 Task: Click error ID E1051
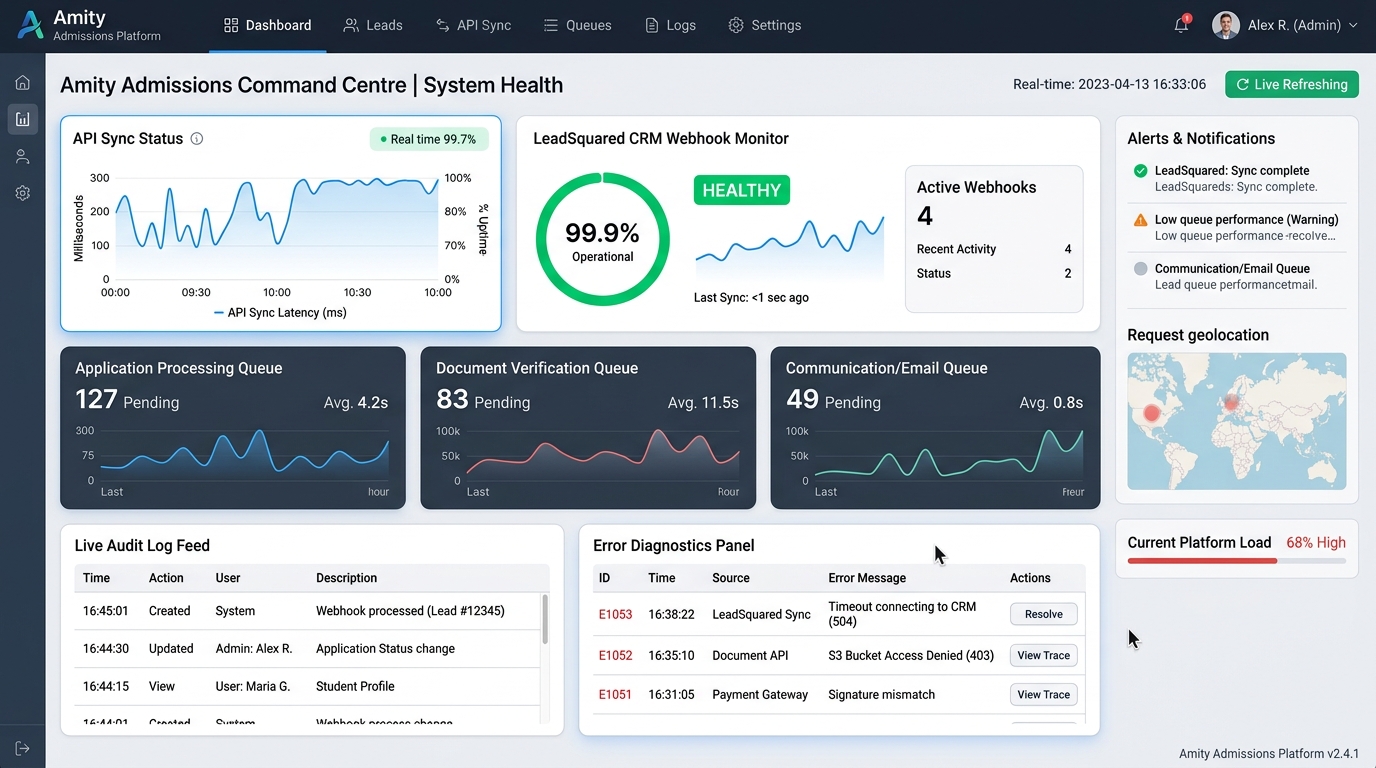tap(616, 695)
